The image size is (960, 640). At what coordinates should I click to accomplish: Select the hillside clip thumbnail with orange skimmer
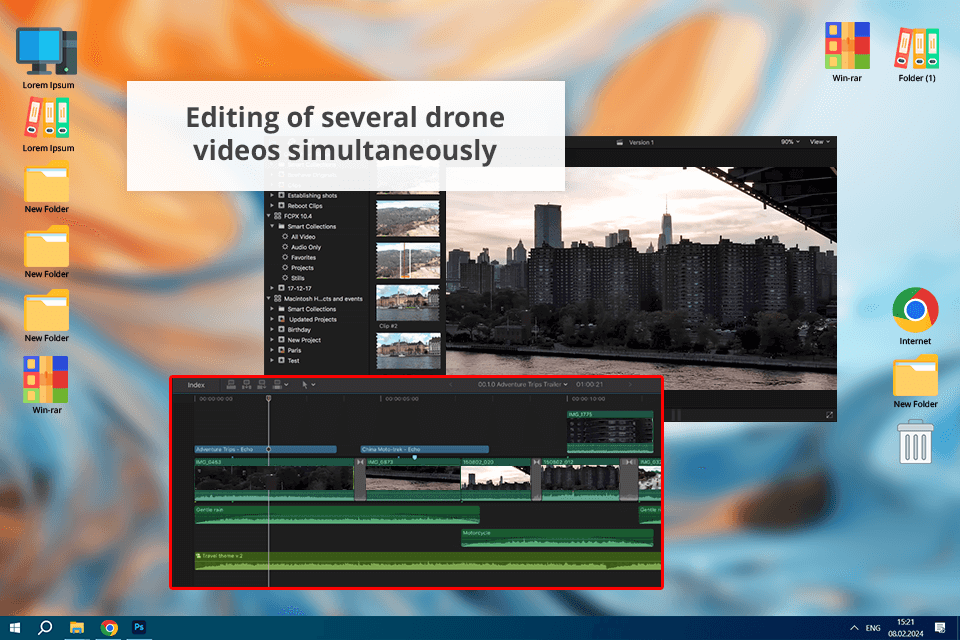pyautogui.click(x=408, y=260)
